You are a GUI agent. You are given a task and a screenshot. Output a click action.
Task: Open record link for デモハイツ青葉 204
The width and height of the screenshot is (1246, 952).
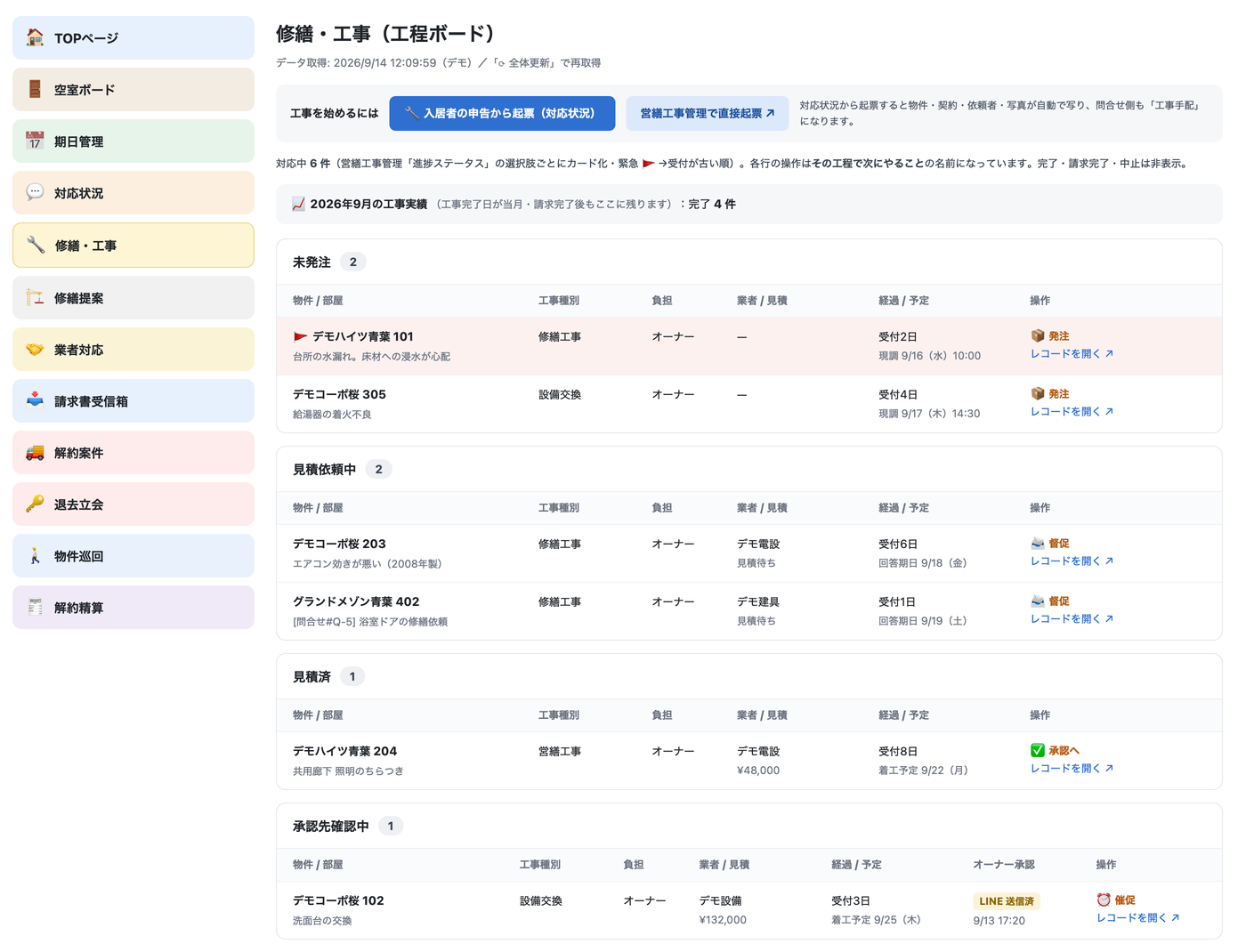tap(1072, 768)
